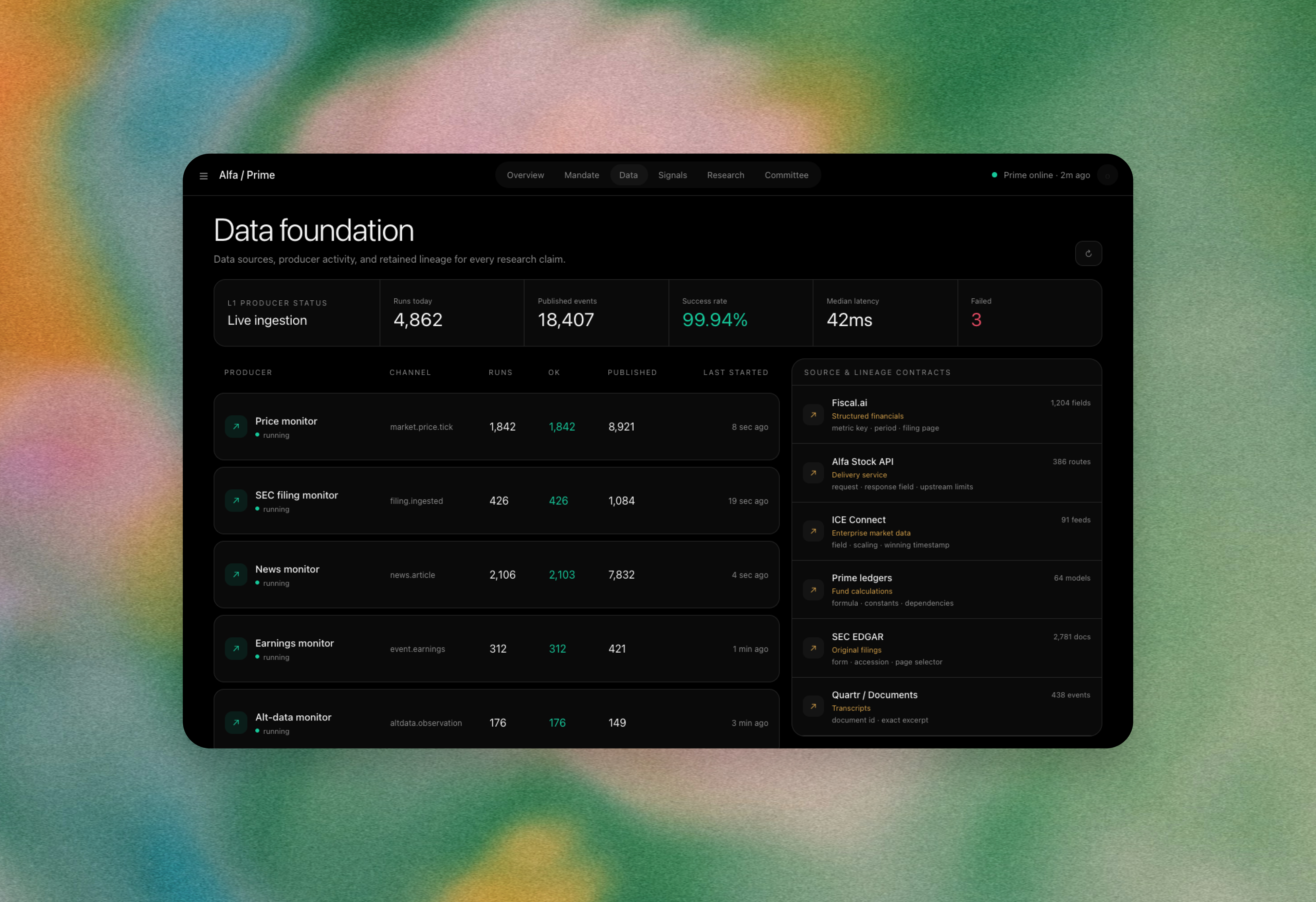
Task: Click the Alfa / Prime title
Action: click(247, 175)
